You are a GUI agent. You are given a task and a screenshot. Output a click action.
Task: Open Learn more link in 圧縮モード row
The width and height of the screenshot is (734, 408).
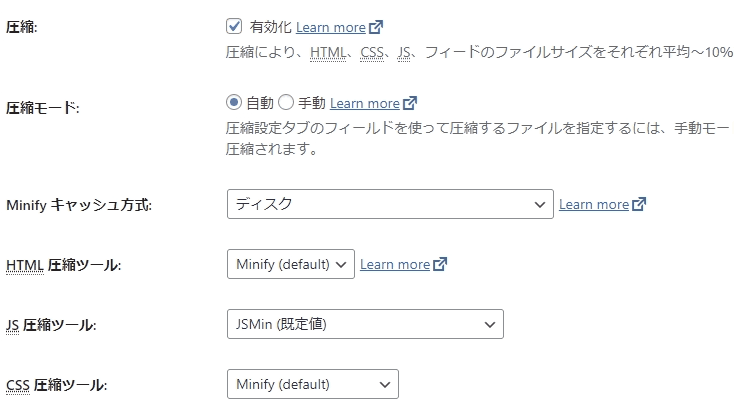(365, 103)
